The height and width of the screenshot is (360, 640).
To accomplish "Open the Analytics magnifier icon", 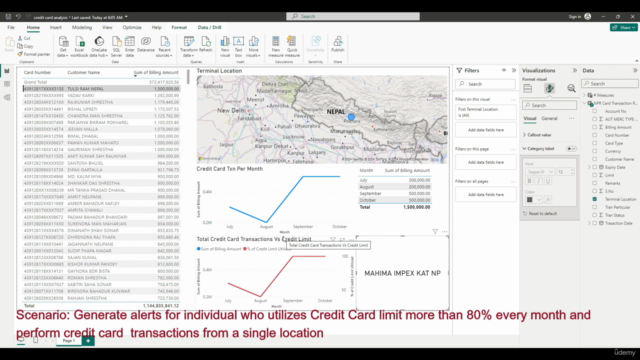I will point(571,88).
